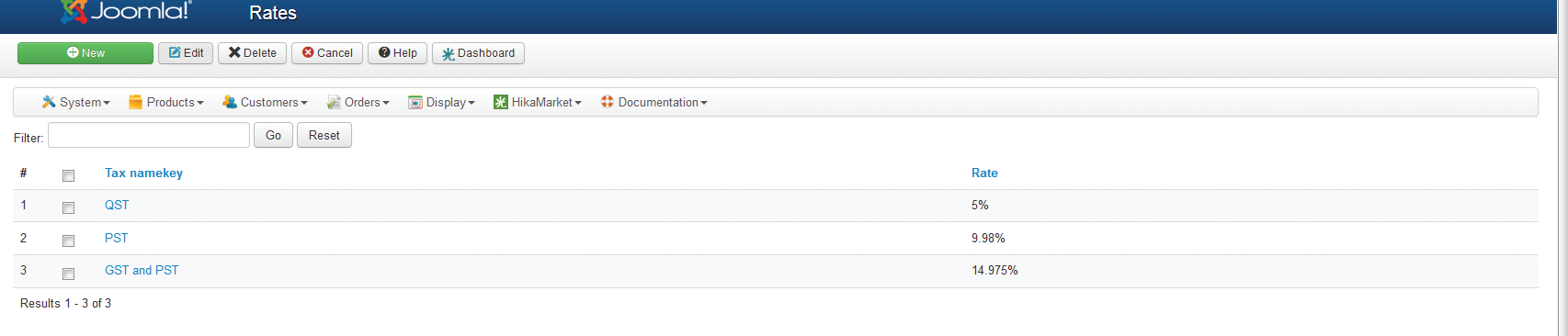The image size is (1568, 336).
Task: Check the GST and PST row checkbox
Action: coord(68,274)
